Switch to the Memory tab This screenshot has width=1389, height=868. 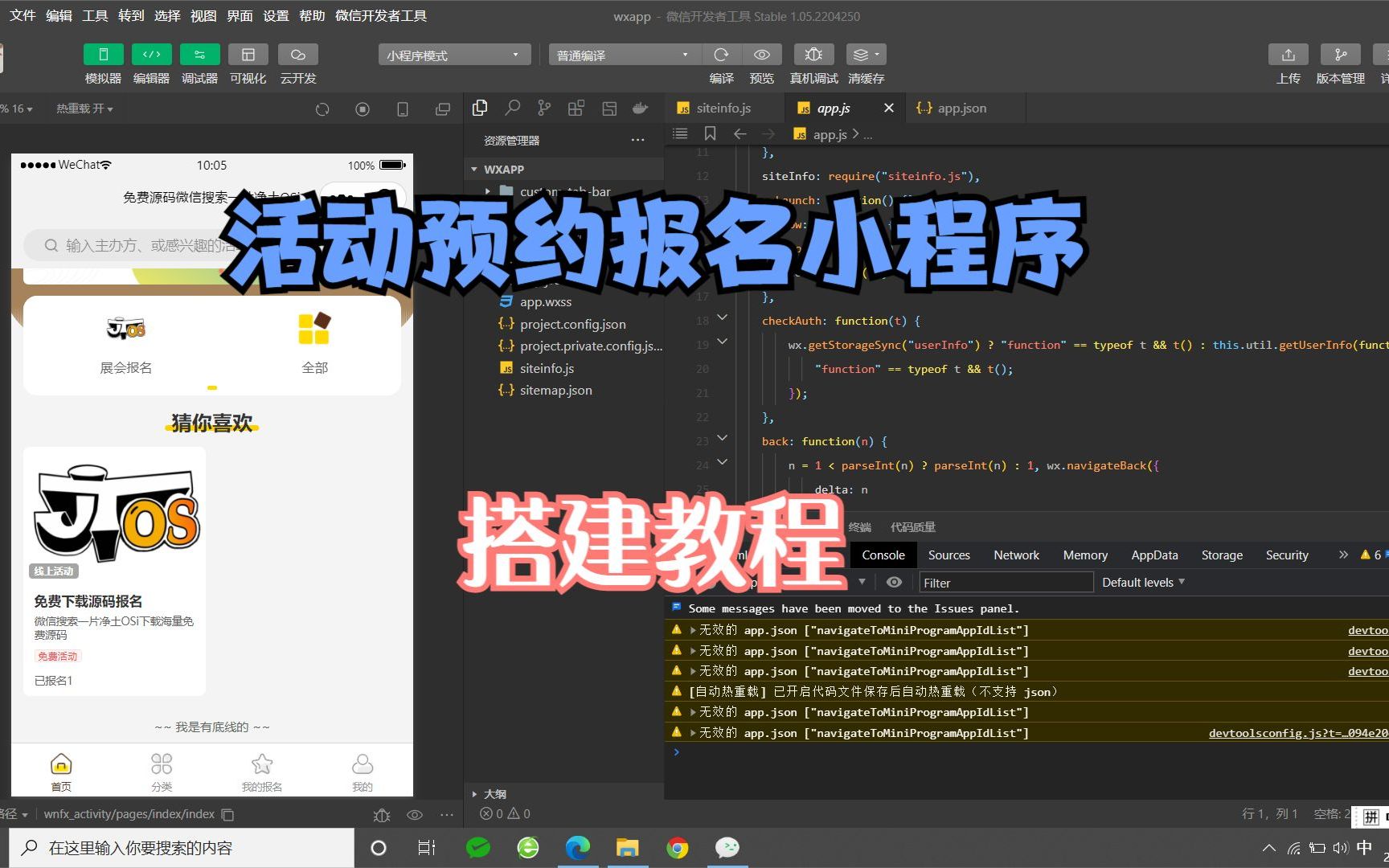click(x=1085, y=555)
